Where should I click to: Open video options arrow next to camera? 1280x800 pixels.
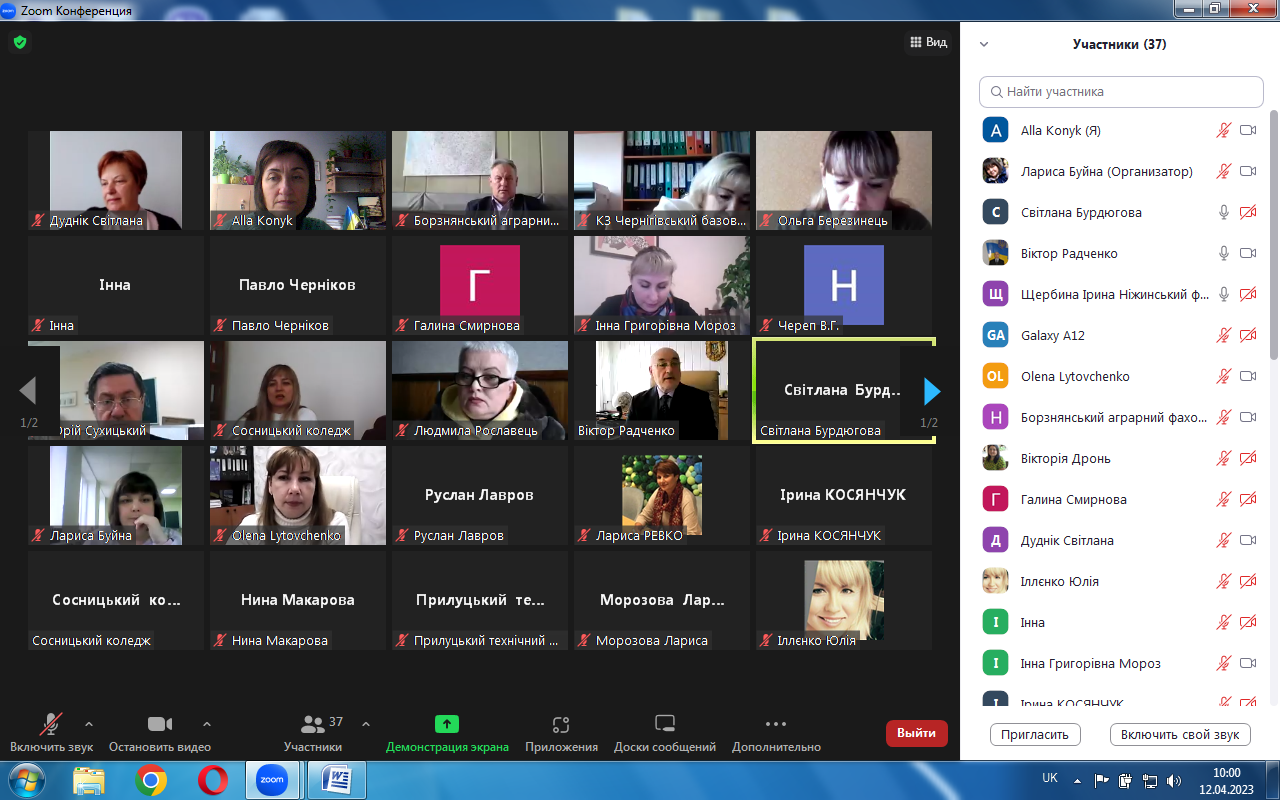(x=207, y=723)
